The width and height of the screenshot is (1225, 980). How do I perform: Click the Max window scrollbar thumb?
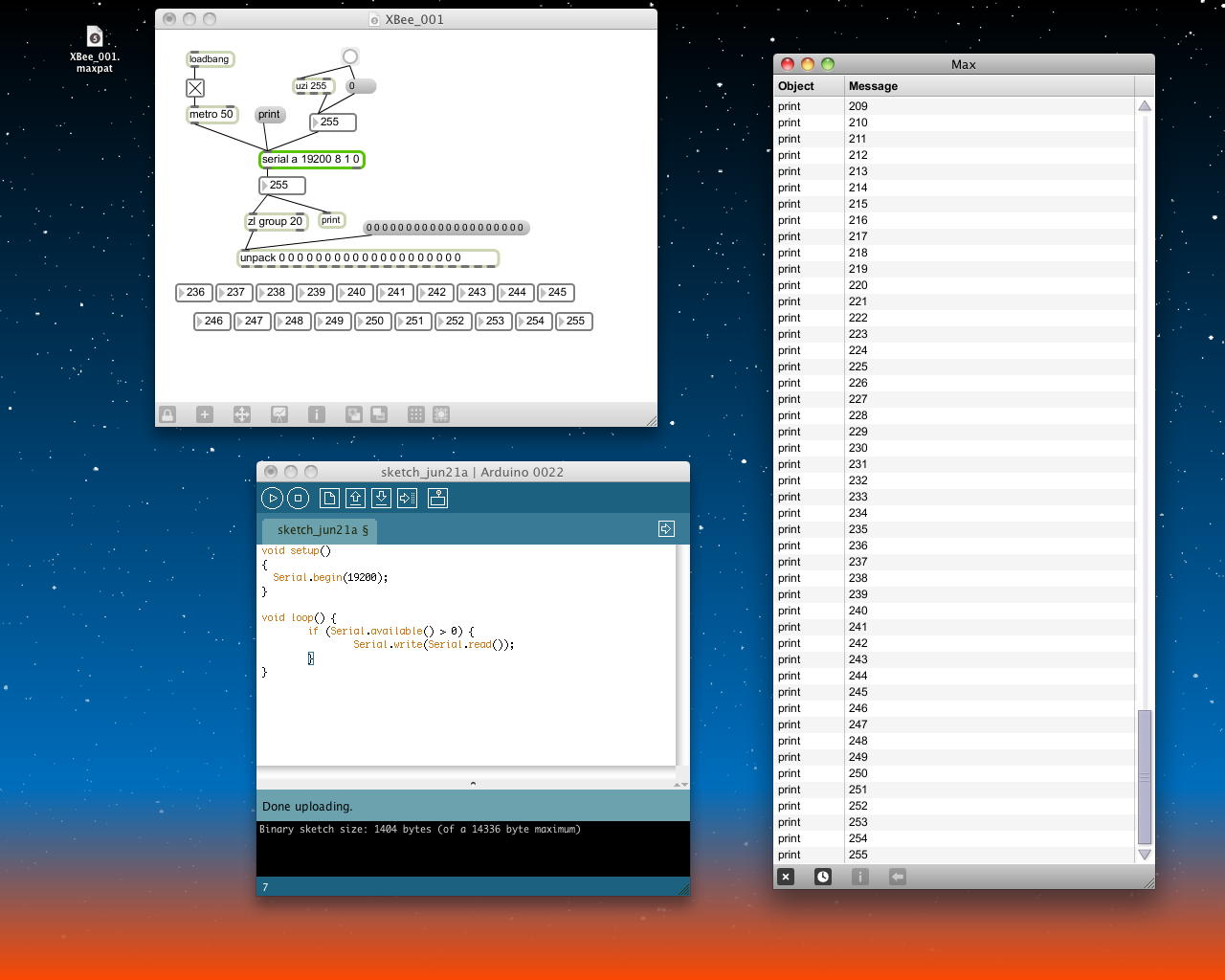click(1144, 777)
